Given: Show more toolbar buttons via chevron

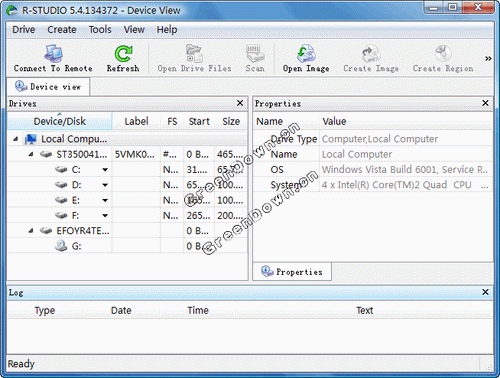Looking at the screenshot, I should [488, 59].
